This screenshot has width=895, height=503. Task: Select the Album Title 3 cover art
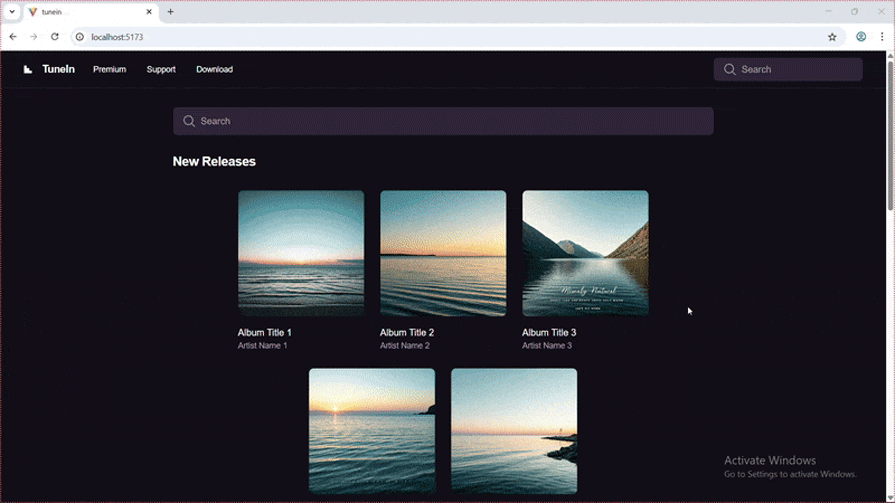[x=585, y=253]
